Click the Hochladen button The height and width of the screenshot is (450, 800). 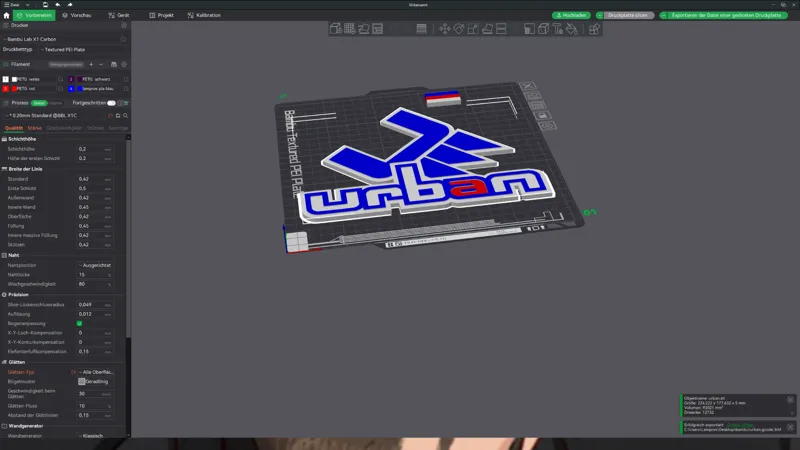click(571, 15)
